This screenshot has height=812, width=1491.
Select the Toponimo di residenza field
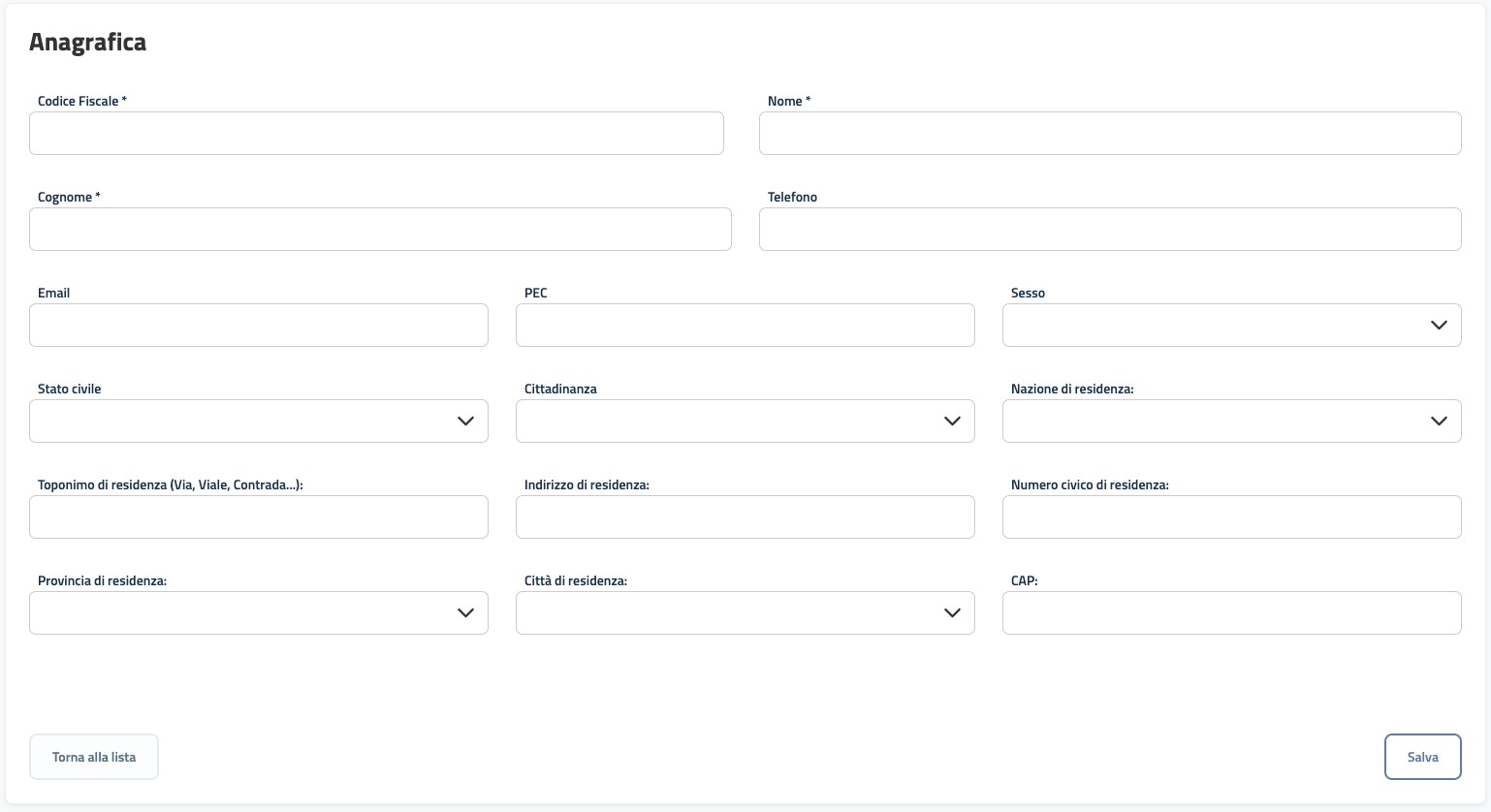(x=258, y=517)
